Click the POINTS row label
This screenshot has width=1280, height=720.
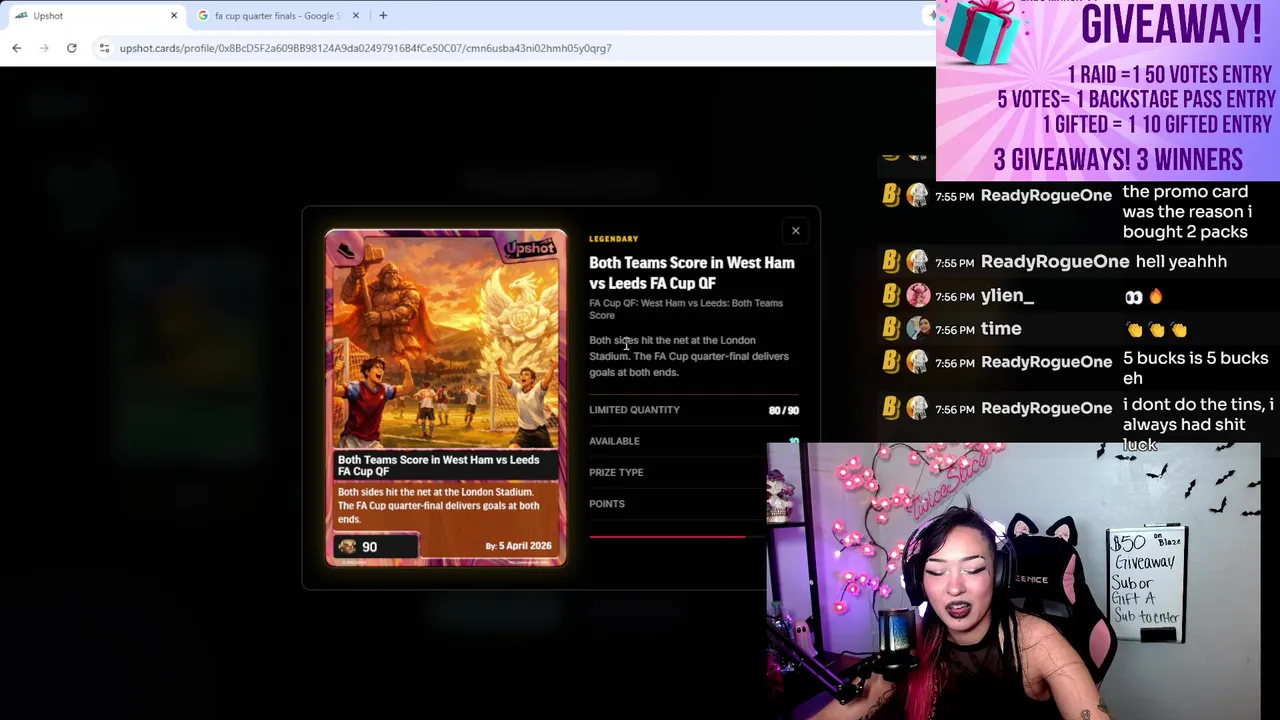coord(607,504)
